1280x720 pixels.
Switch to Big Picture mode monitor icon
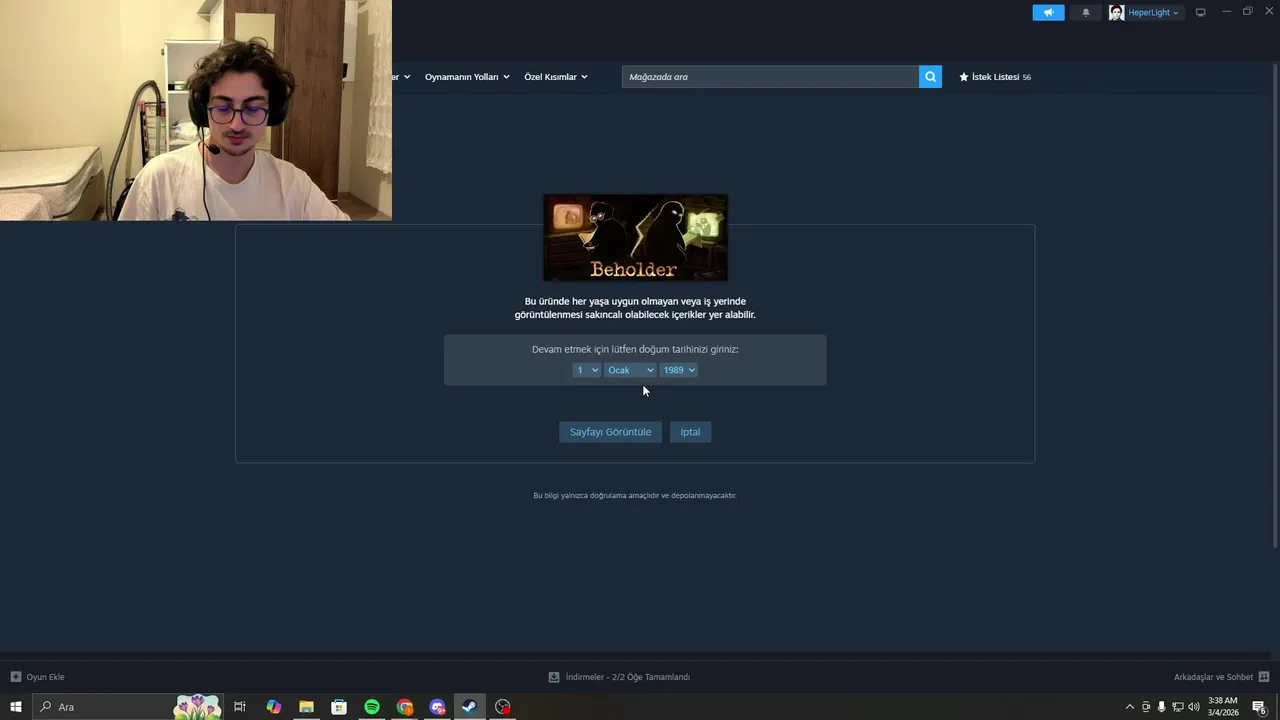[1201, 13]
